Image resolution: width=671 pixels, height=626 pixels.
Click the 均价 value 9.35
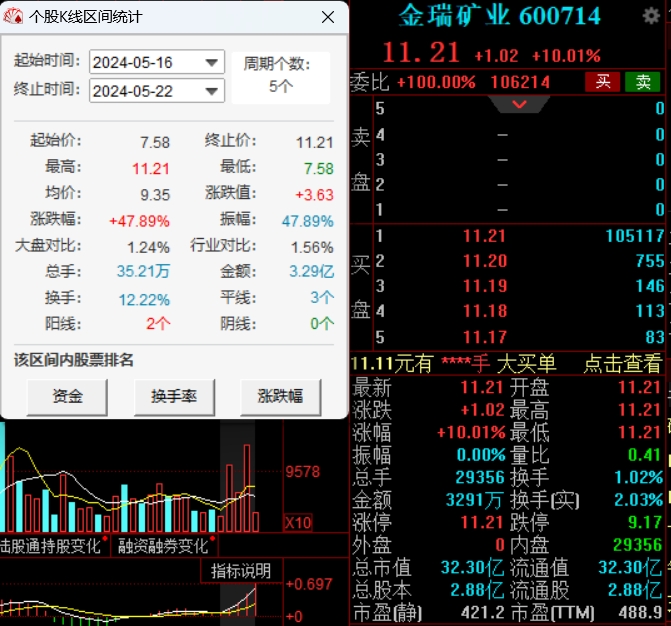pyautogui.click(x=155, y=195)
